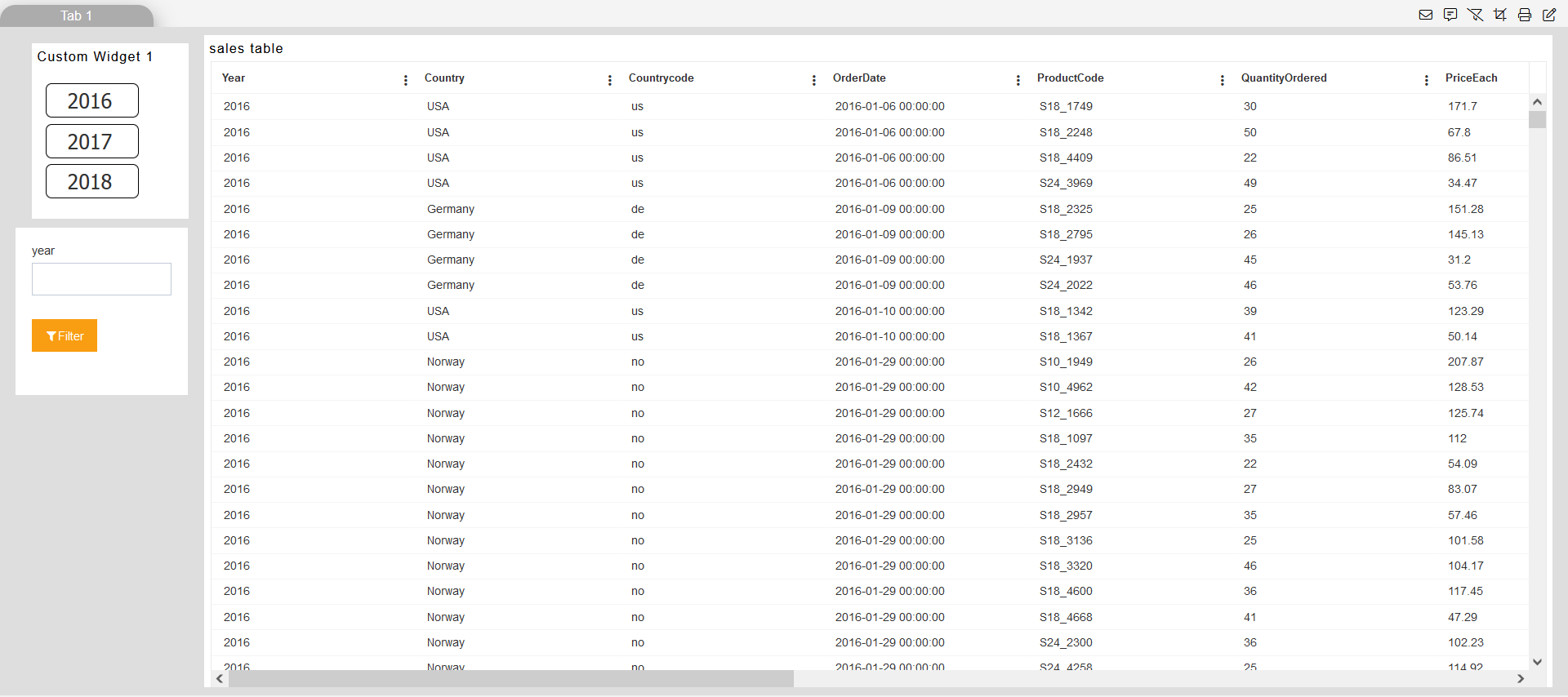1568x697 pixels.
Task: Select product code S18_1749 cell
Action: pyautogui.click(x=1066, y=106)
